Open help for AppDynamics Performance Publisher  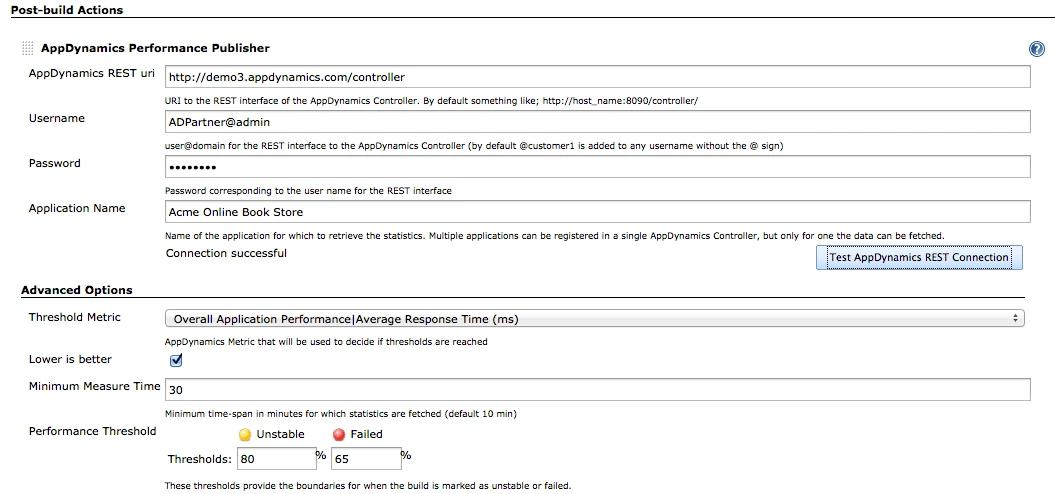[x=1037, y=49]
